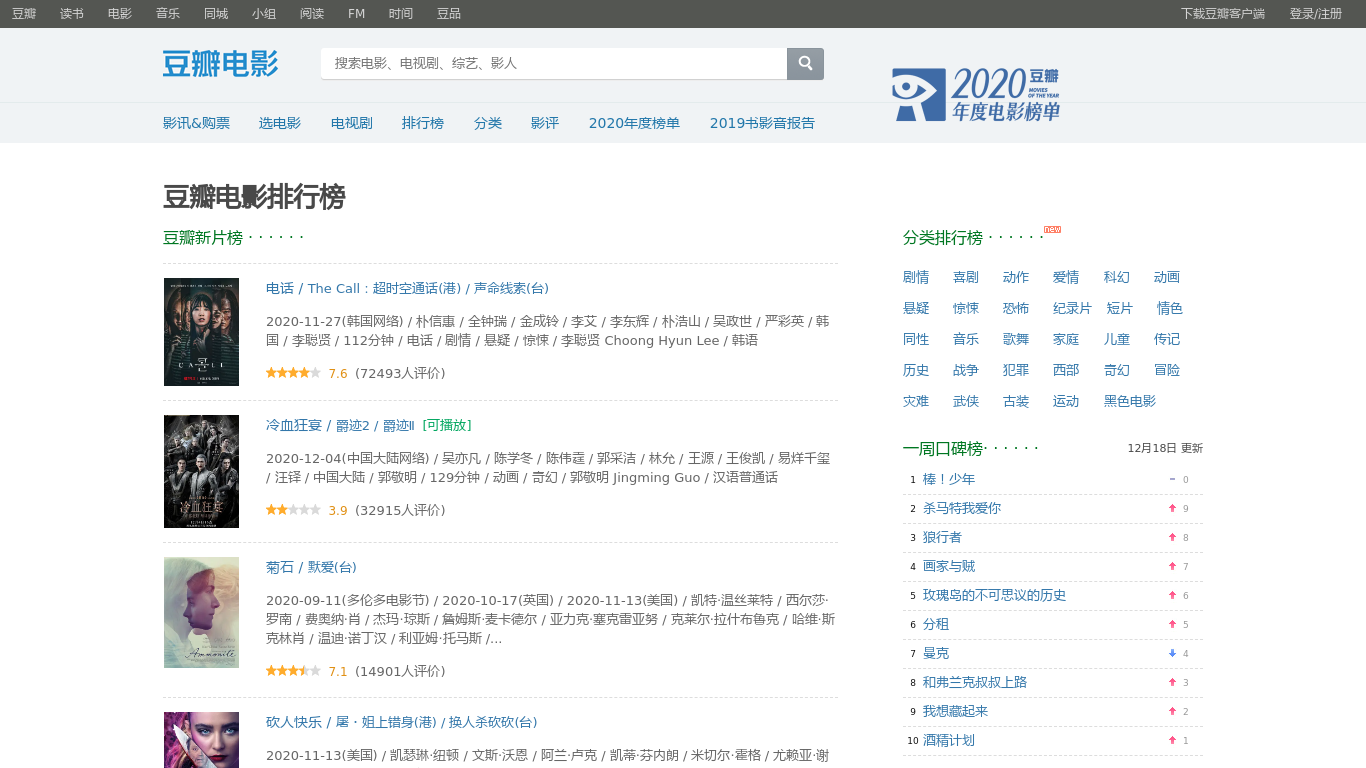The image size is (1366, 768).
Task: Open 棒！少年 in weekly ranking
Action: tap(949, 479)
